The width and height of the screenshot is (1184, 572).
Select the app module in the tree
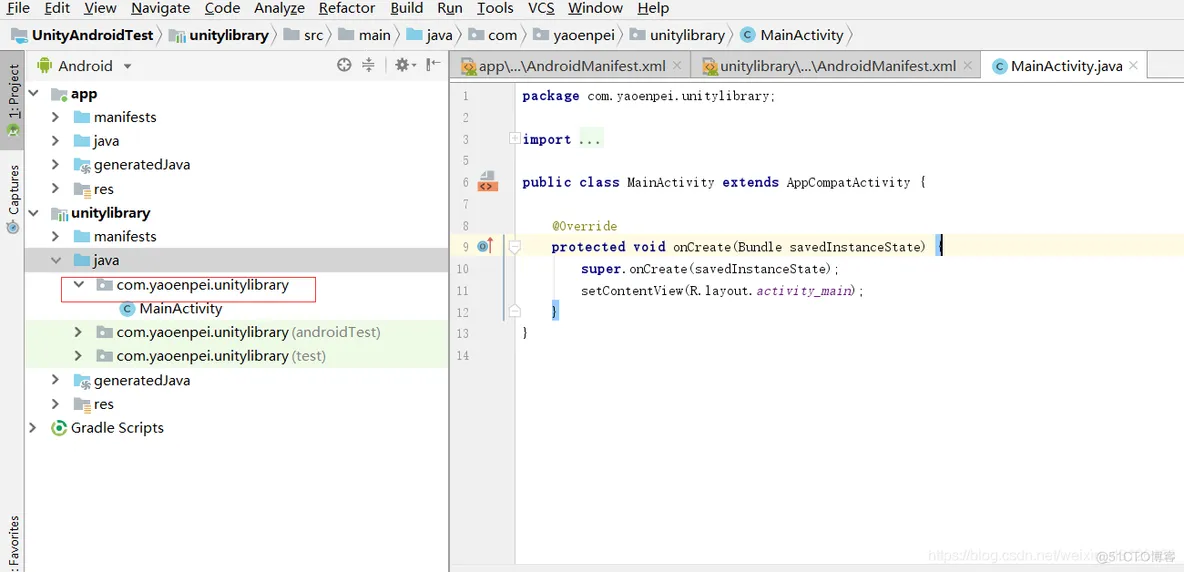[x=74, y=94]
